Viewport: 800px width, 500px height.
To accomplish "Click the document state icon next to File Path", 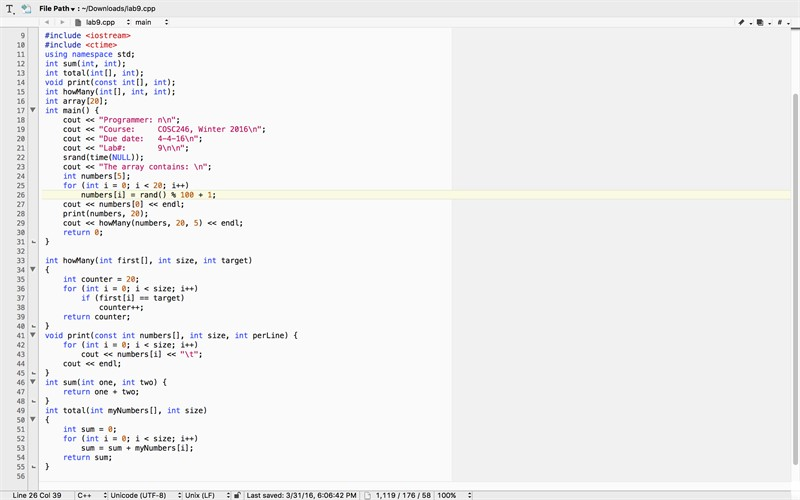I will click(26, 9).
